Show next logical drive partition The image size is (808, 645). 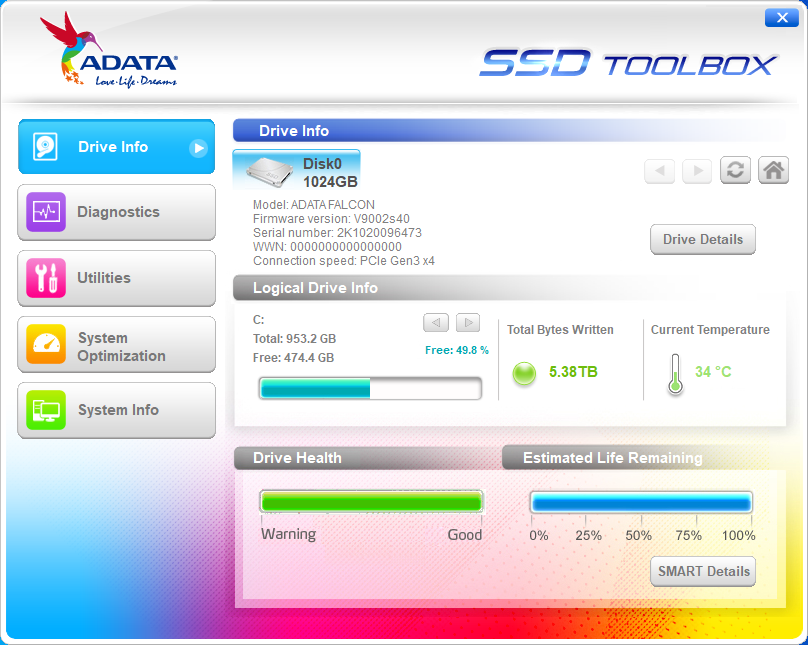click(x=468, y=322)
